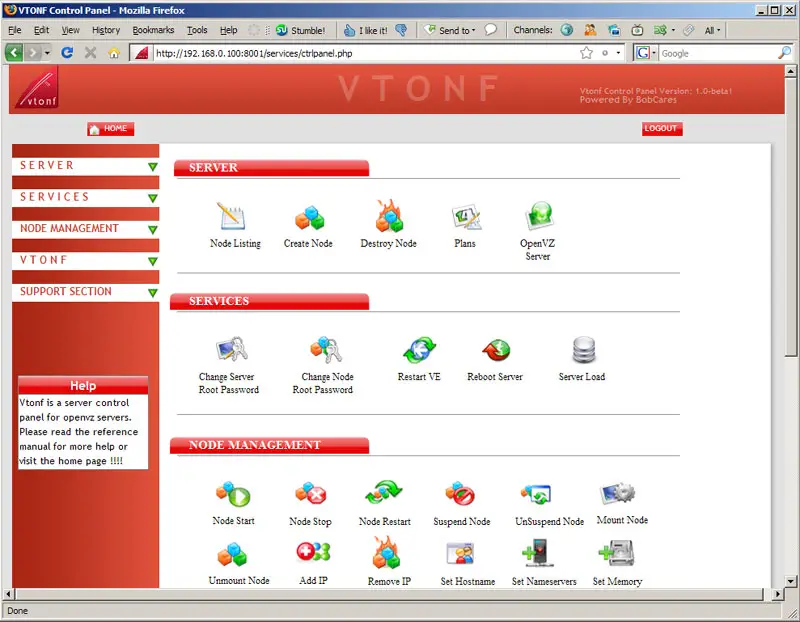
Task: Click Change Node Root Password icon
Action: coord(326,350)
